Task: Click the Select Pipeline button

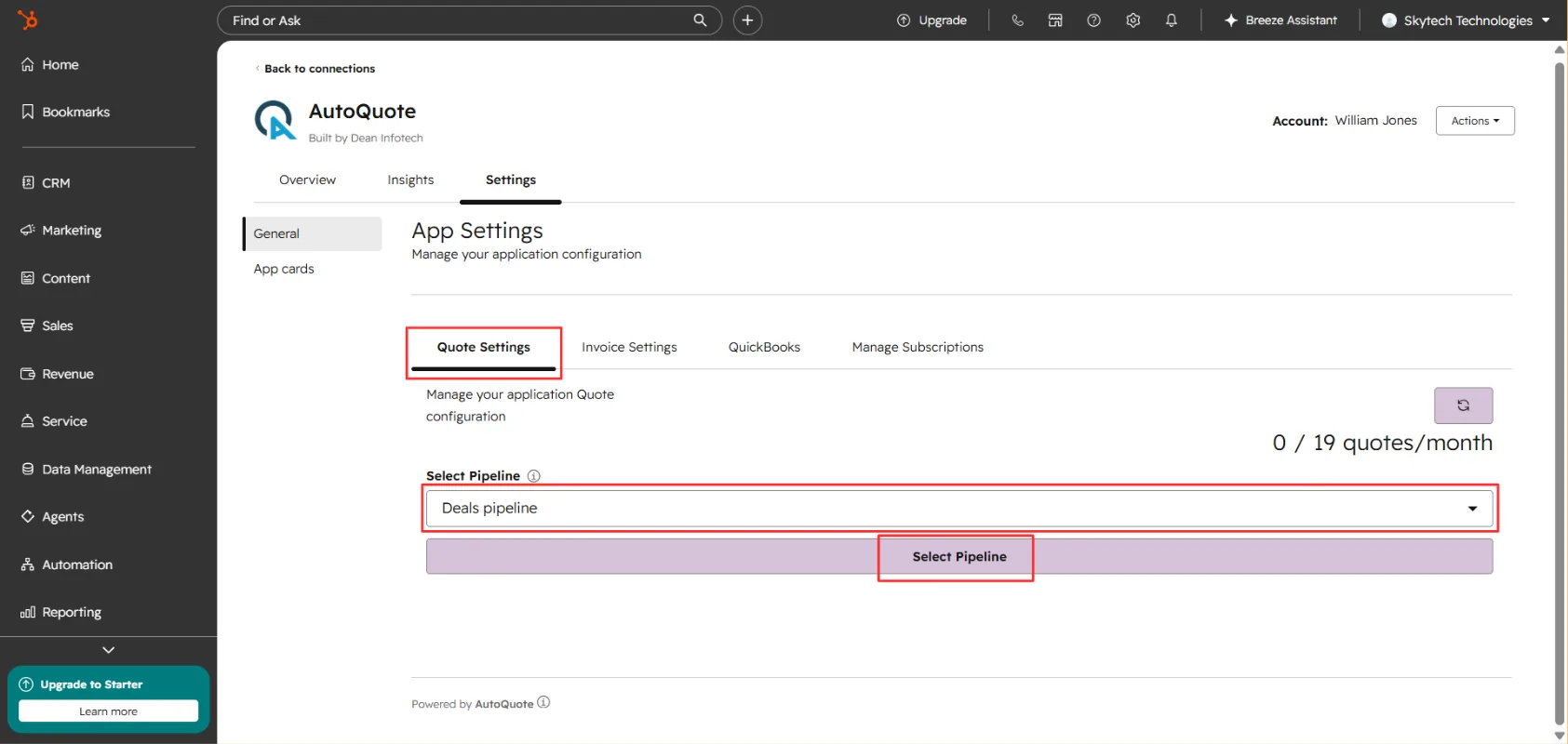Action: [x=959, y=557]
